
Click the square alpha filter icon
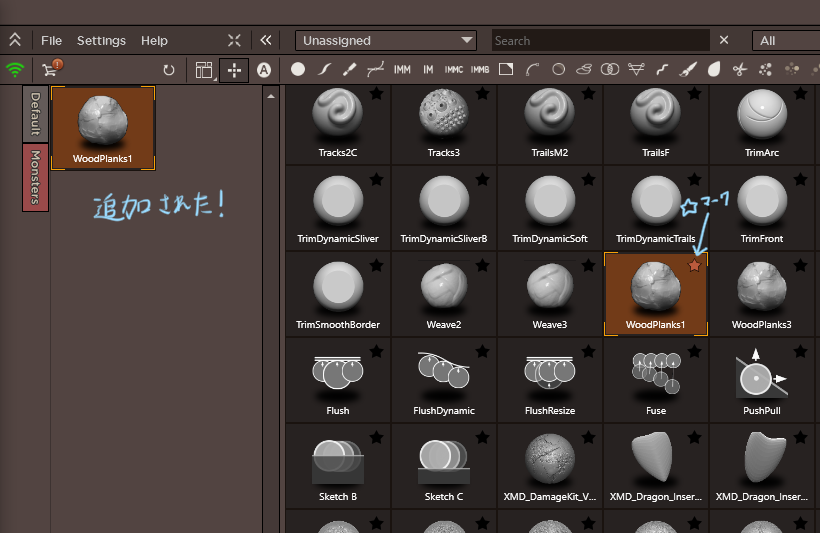[x=506, y=69]
